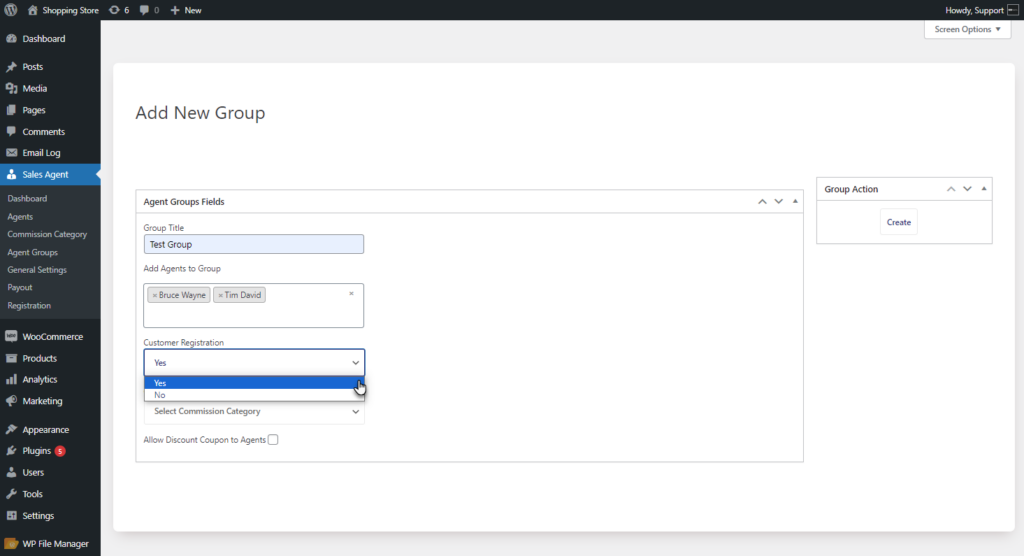Image resolution: width=1024 pixels, height=556 pixels.
Task: Open General Settings submenu item
Action: pos(37,270)
